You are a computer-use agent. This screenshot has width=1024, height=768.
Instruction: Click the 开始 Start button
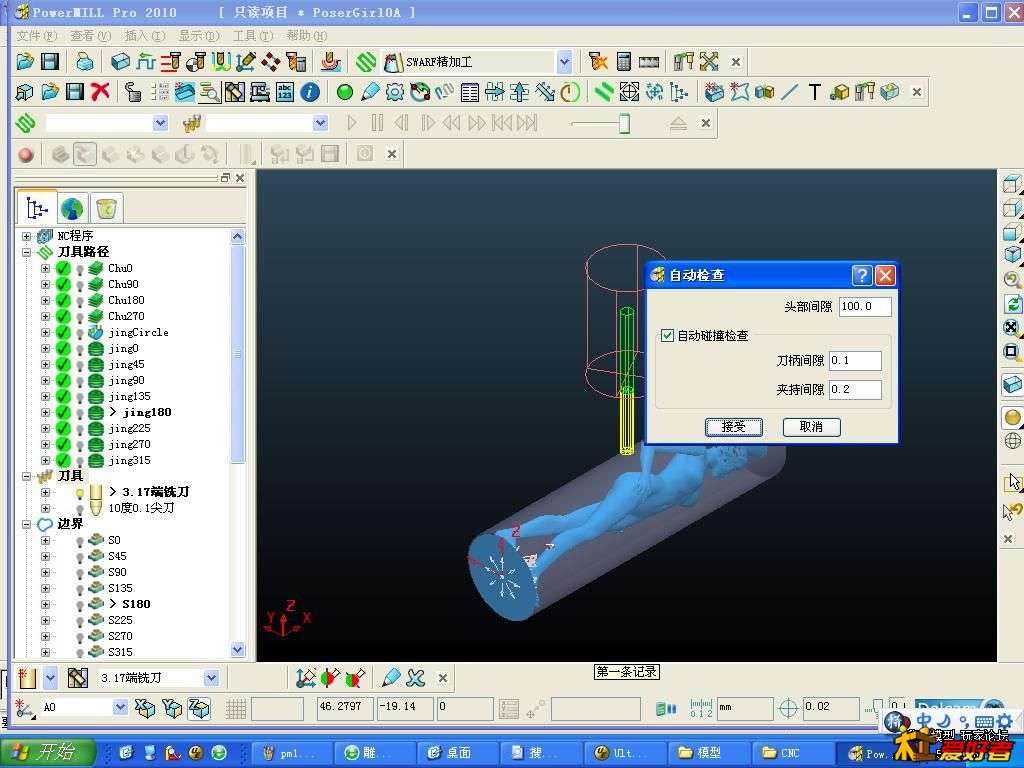(x=47, y=752)
